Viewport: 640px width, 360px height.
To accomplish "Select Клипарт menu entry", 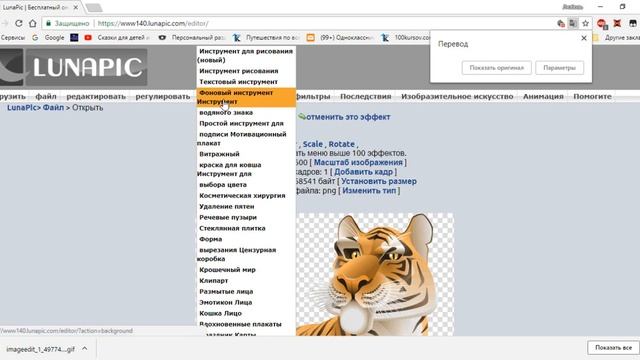I will point(213,281).
